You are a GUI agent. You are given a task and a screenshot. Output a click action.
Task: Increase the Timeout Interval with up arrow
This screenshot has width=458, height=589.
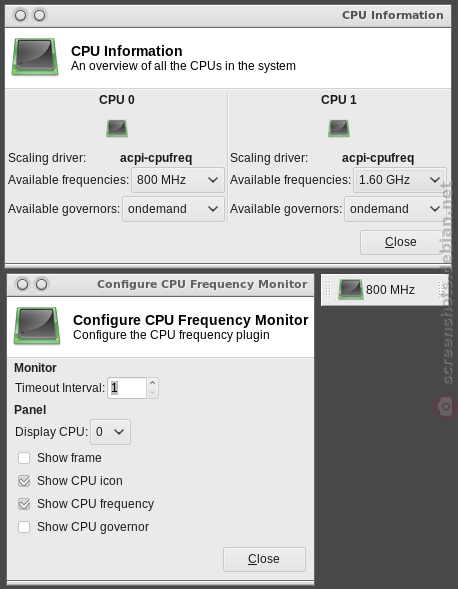click(152, 383)
